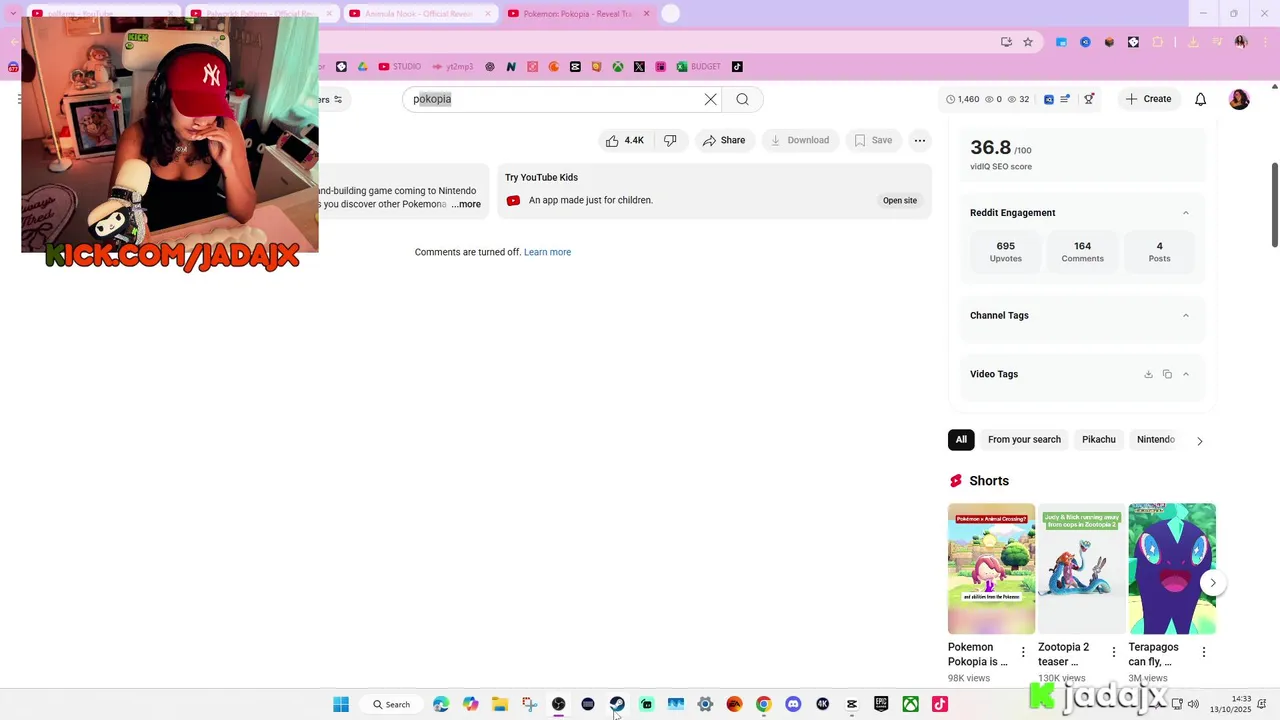The image size is (1280, 720).
Task: Open Chrome downloads icon
Action: point(1193,42)
